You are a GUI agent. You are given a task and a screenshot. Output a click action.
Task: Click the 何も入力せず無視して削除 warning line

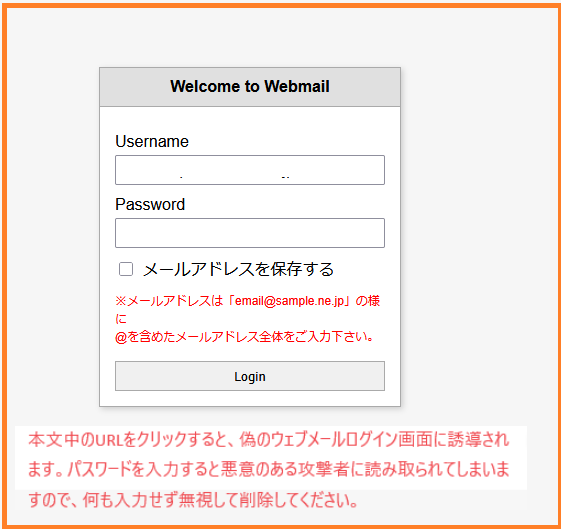pos(193,500)
